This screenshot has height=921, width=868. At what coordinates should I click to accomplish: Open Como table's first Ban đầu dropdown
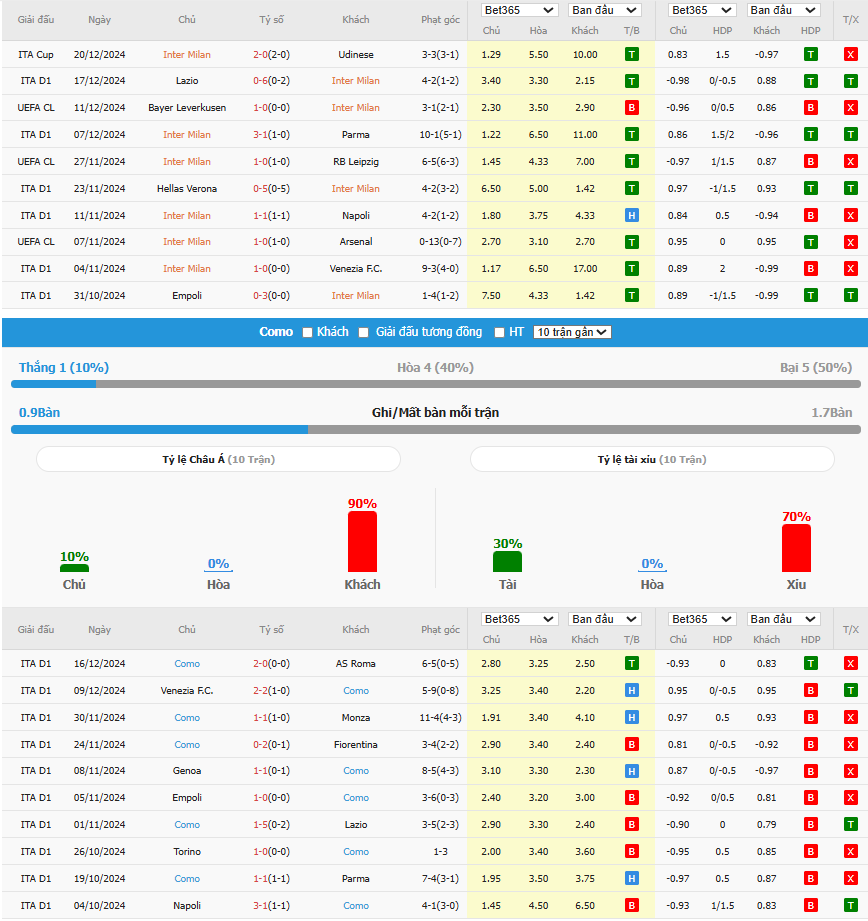(x=604, y=619)
